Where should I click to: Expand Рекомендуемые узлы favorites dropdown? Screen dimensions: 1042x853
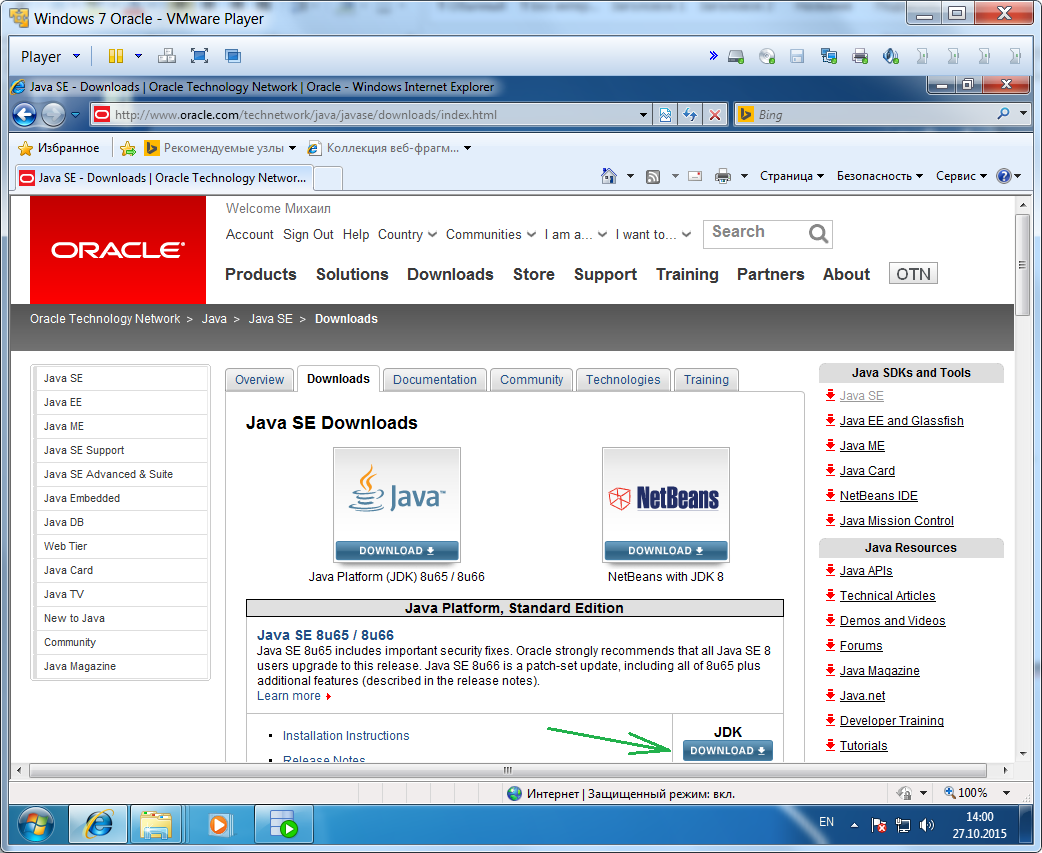click(293, 148)
